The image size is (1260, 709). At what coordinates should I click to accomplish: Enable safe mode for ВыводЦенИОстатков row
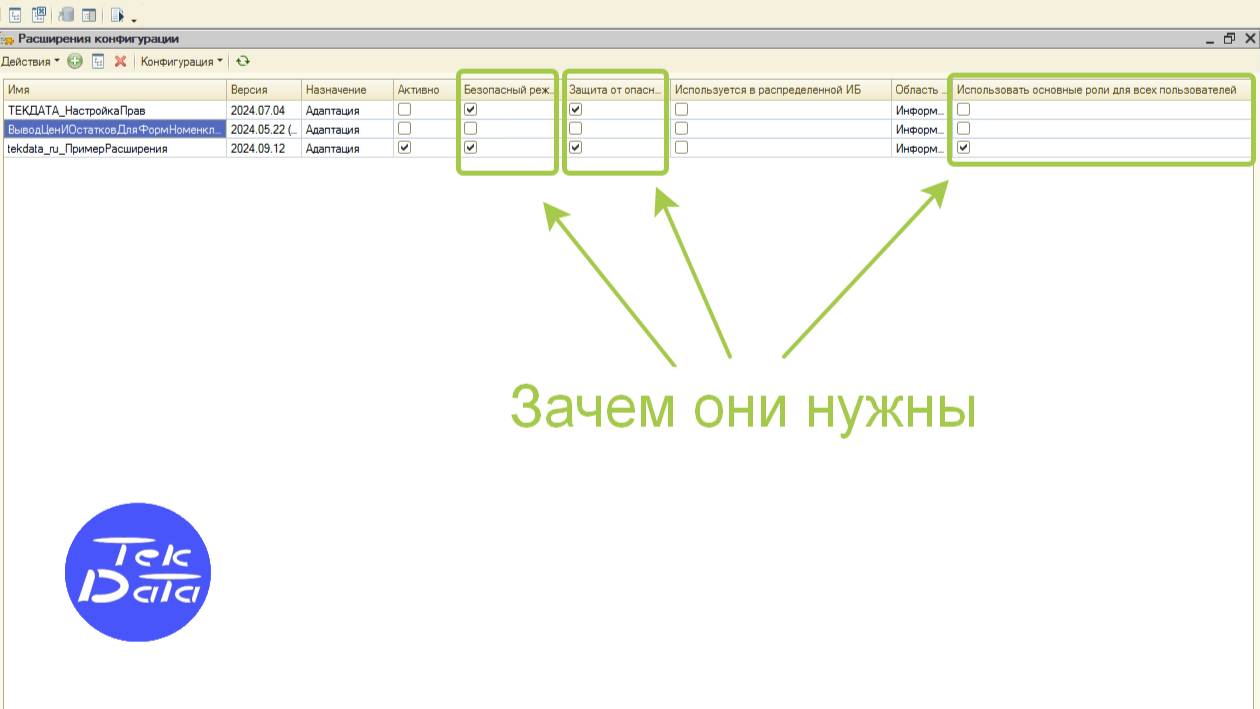click(471, 128)
